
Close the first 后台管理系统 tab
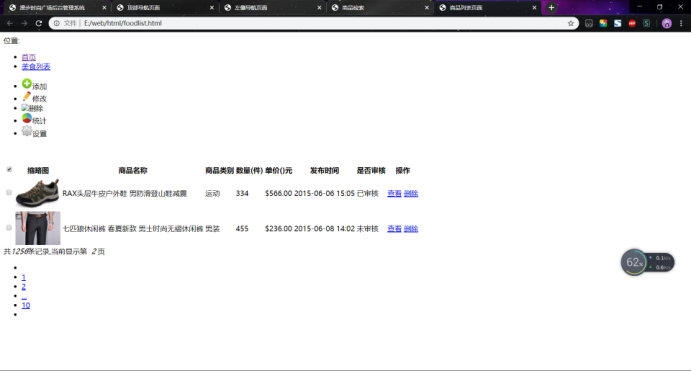[104, 7]
